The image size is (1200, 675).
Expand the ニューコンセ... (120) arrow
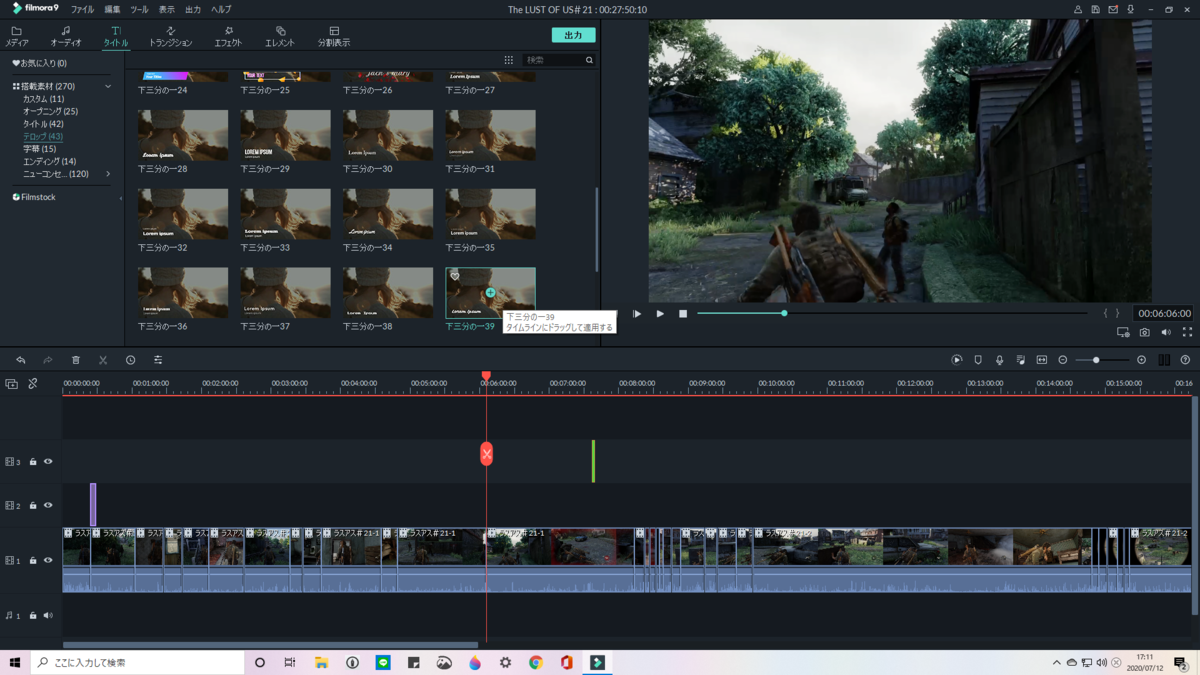[108, 174]
